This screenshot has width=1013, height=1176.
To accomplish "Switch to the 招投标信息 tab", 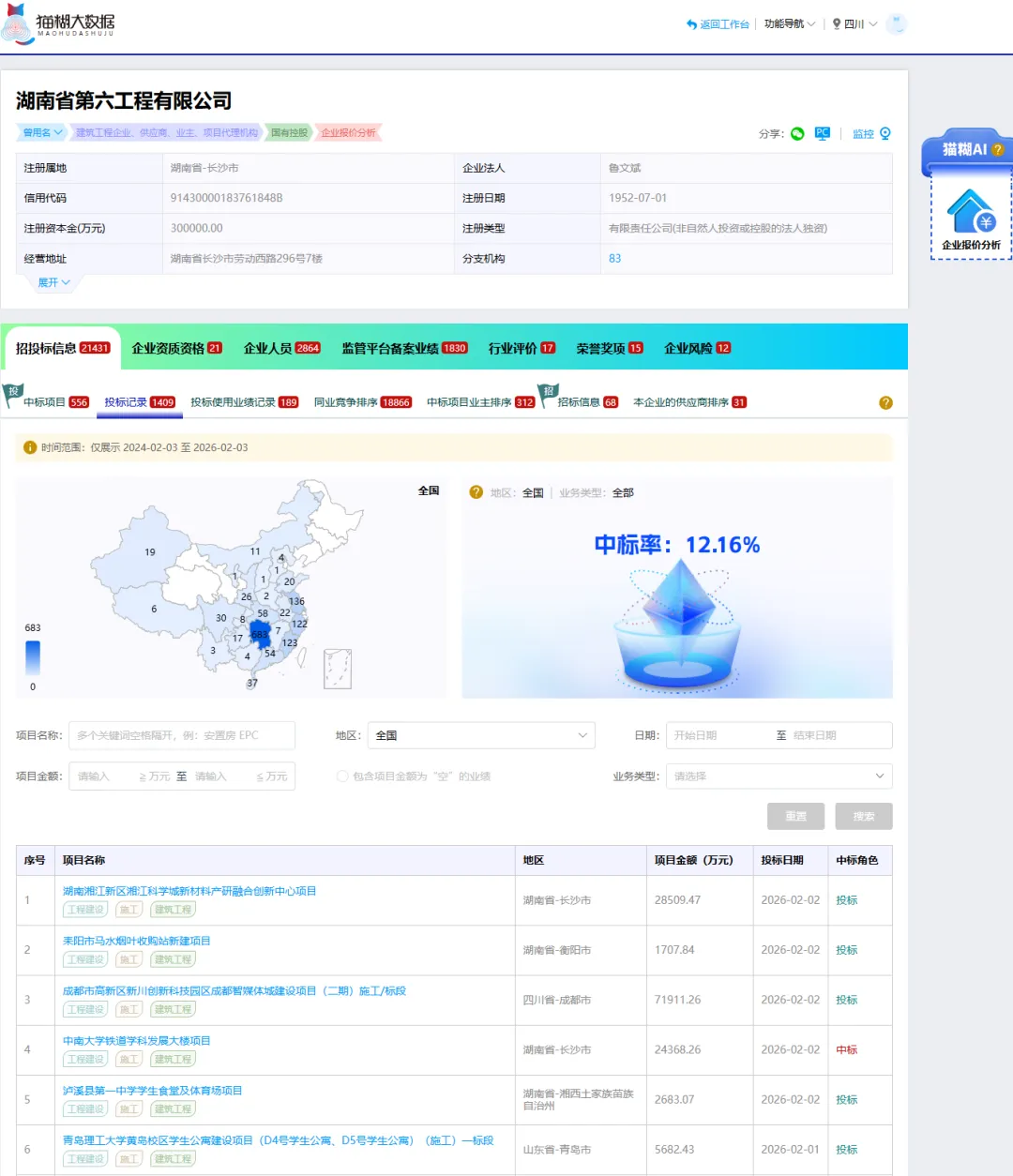I will (63, 348).
